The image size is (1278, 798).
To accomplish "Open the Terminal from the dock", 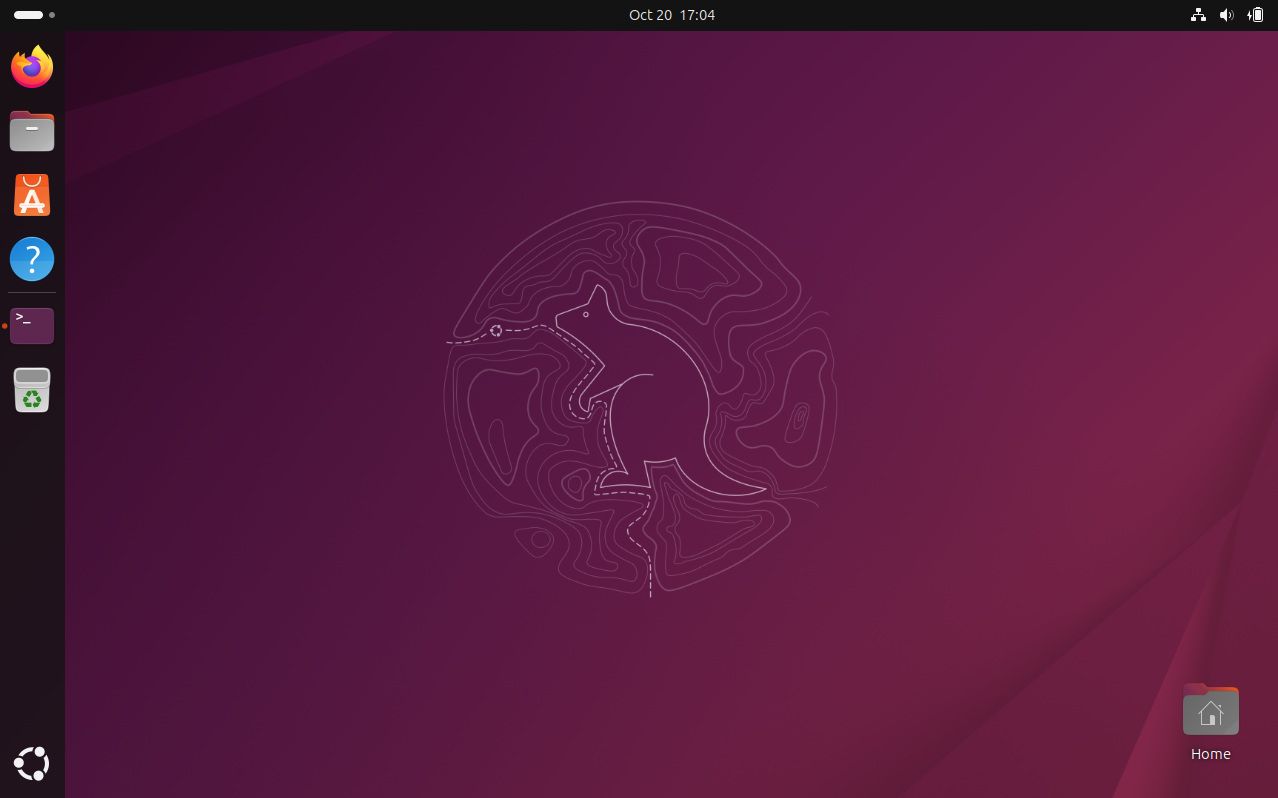I will (31, 325).
